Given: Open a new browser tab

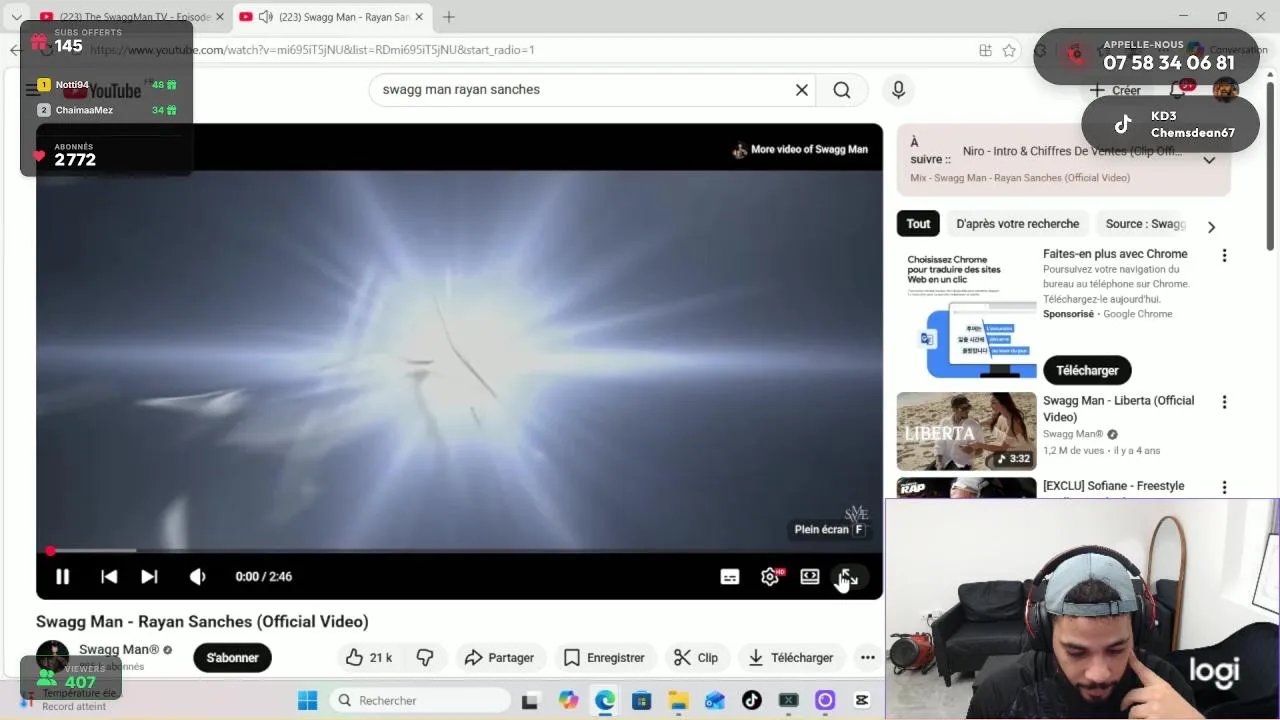Looking at the screenshot, I should point(449,17).
